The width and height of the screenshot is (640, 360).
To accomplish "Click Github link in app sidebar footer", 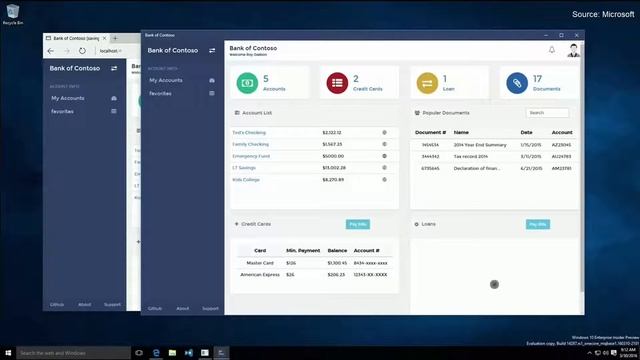I will (155, 309).
